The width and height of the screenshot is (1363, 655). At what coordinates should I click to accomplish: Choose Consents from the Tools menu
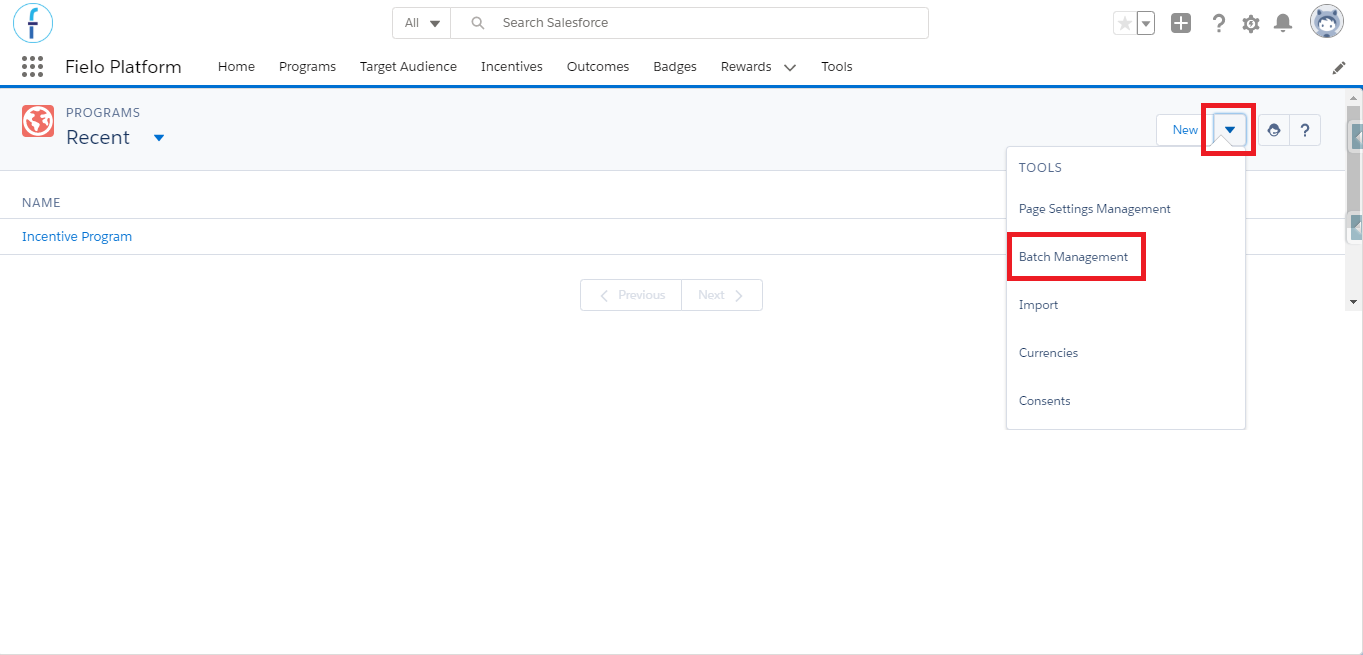click(1044, 401)
